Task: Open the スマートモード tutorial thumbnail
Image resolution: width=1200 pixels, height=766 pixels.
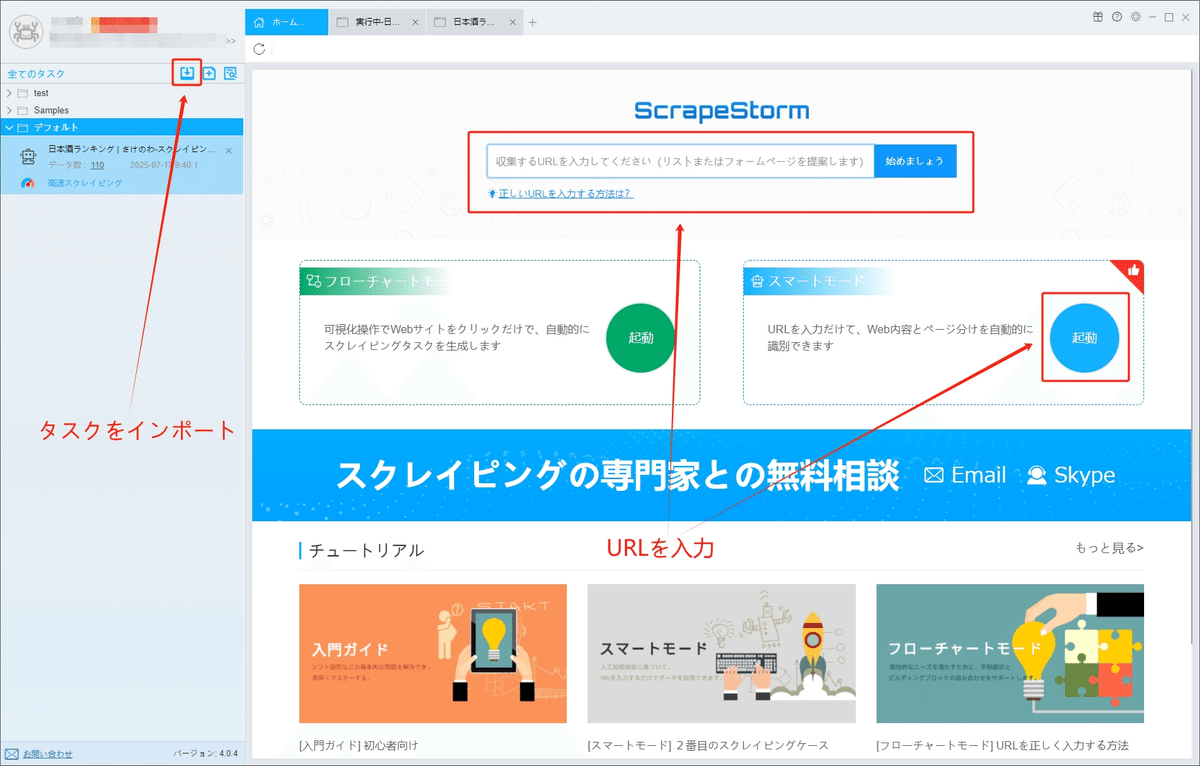Action: 721,654
